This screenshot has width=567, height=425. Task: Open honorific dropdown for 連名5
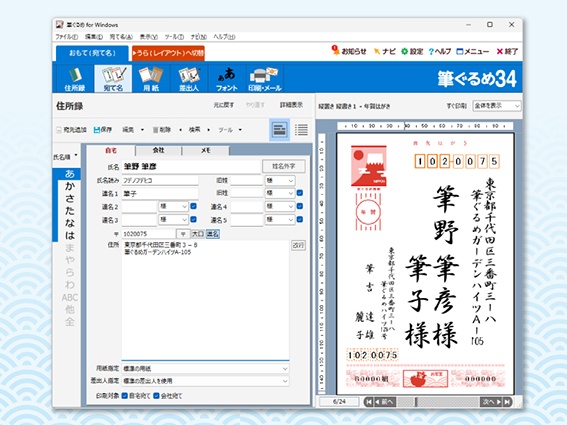coord(280,219)
